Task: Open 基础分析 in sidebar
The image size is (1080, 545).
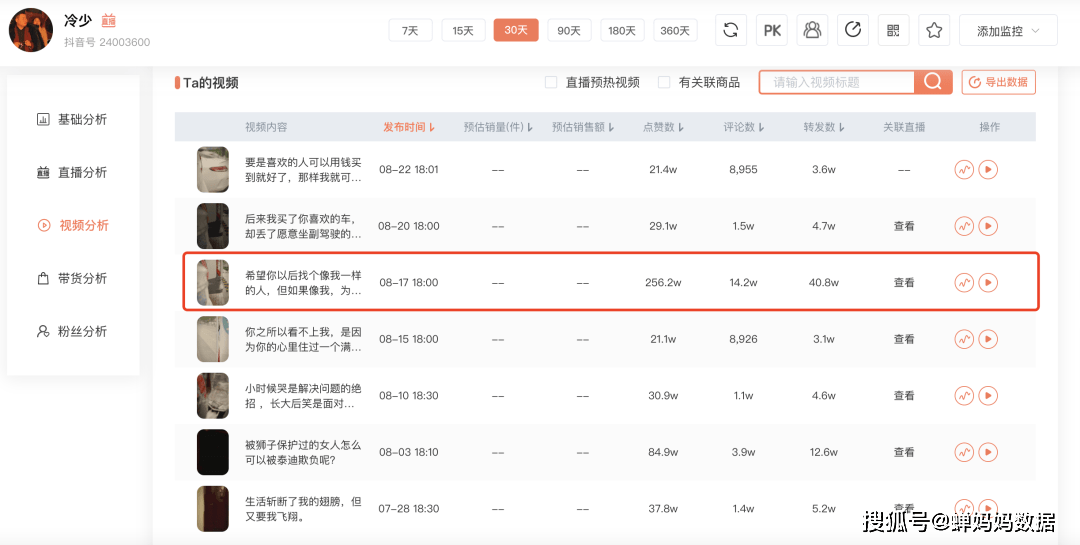Action: pos(72,119)
